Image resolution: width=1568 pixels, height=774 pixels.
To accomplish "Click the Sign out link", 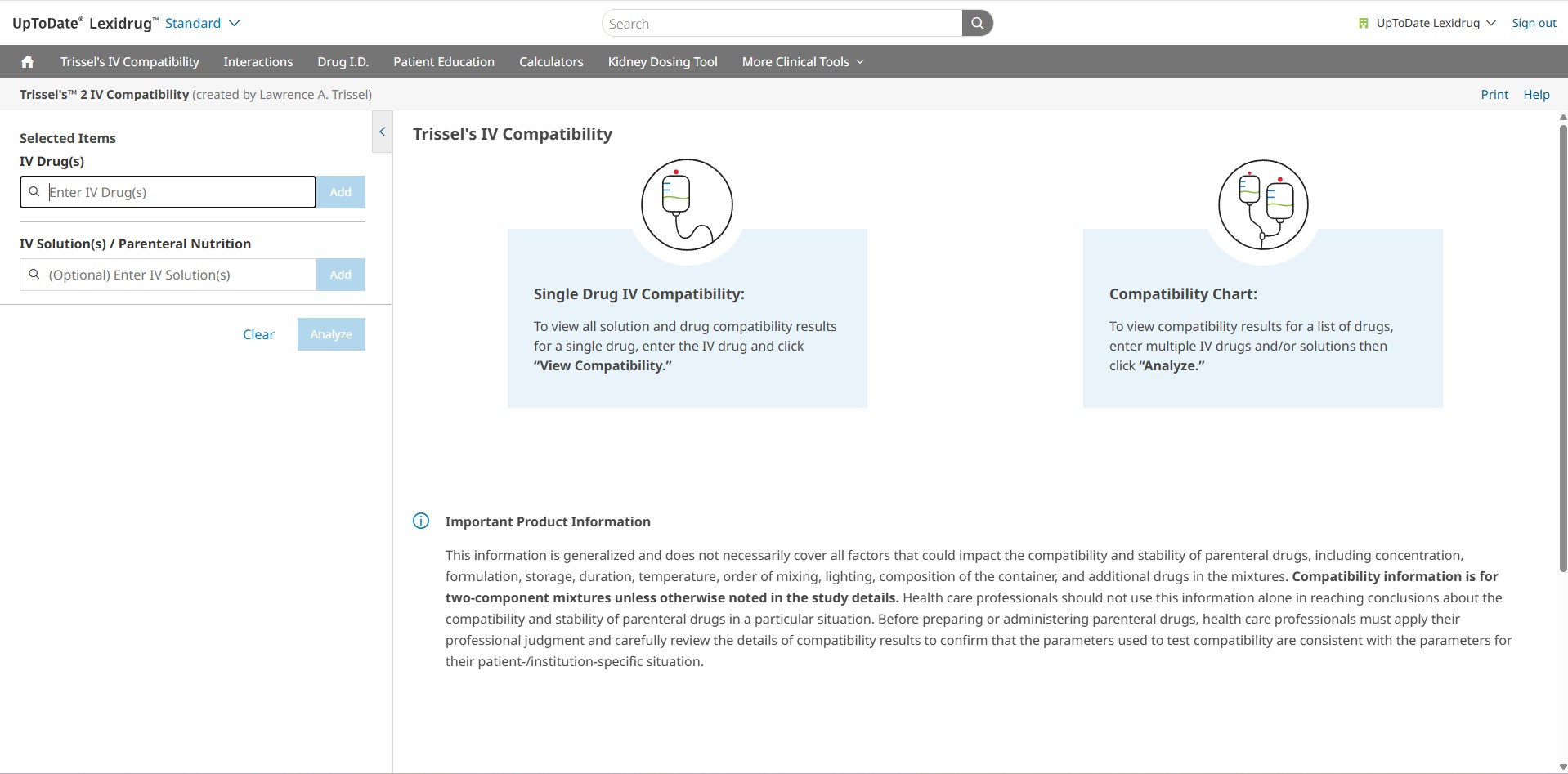I will tap(1534, 24).
